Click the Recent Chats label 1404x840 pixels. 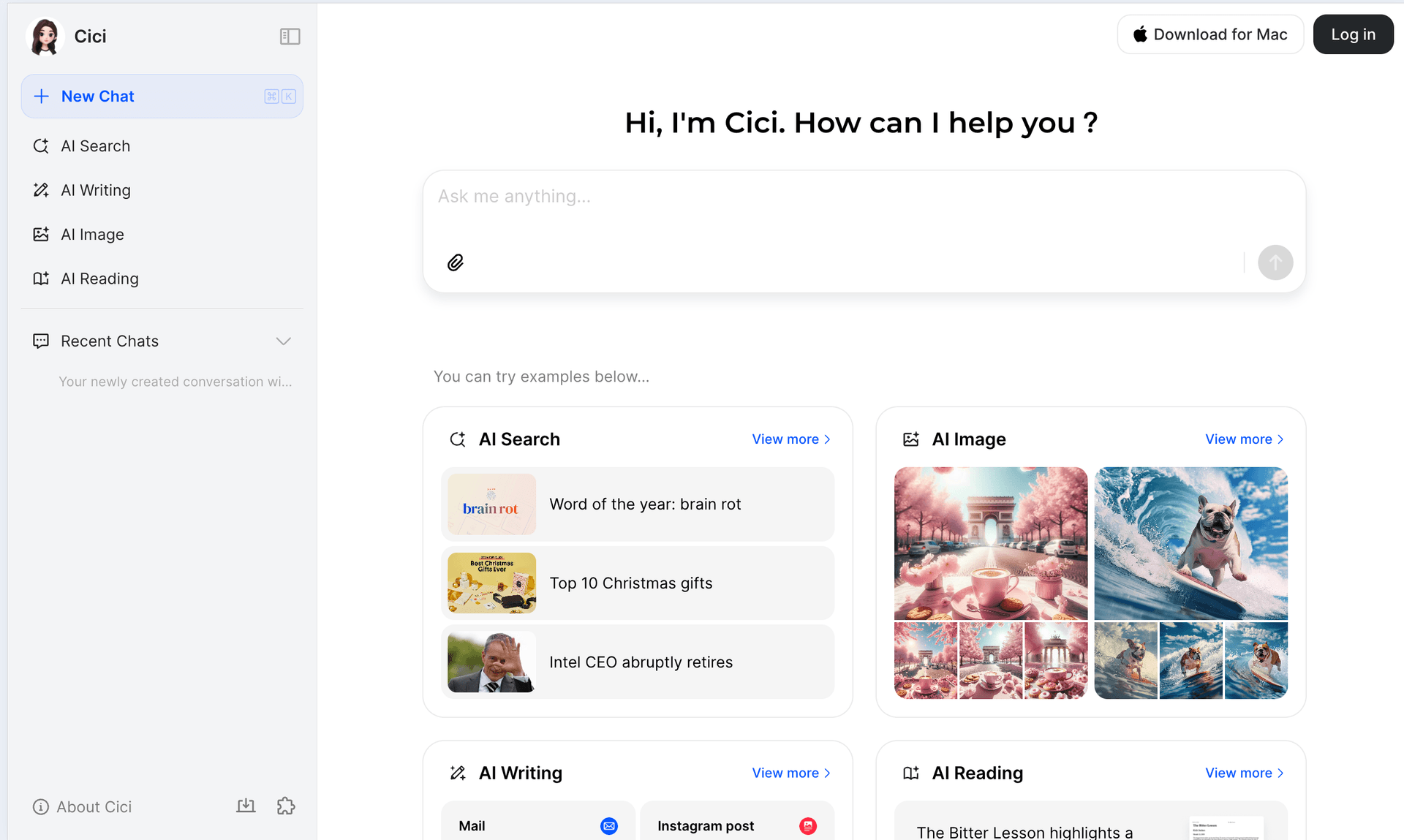[110, 341]
